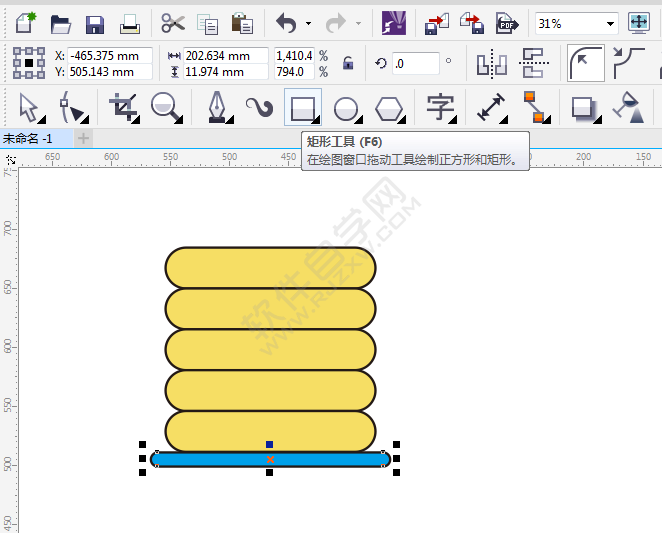Viewport: 662px width, 533px height.
Task: Select the Rectangle tool
Action: (x=302, y=107)
